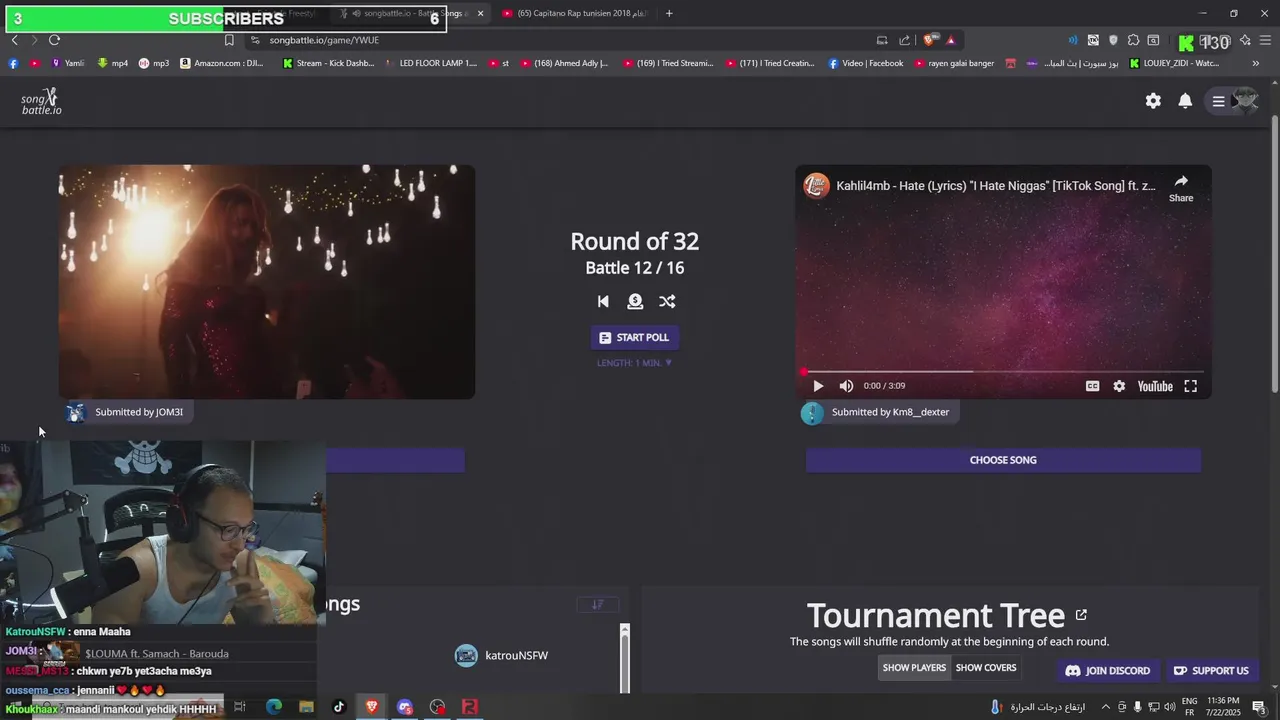Open Brave Shields lion icon
The width and height of the screenshot is (1280, 720).
pos(930,40)
